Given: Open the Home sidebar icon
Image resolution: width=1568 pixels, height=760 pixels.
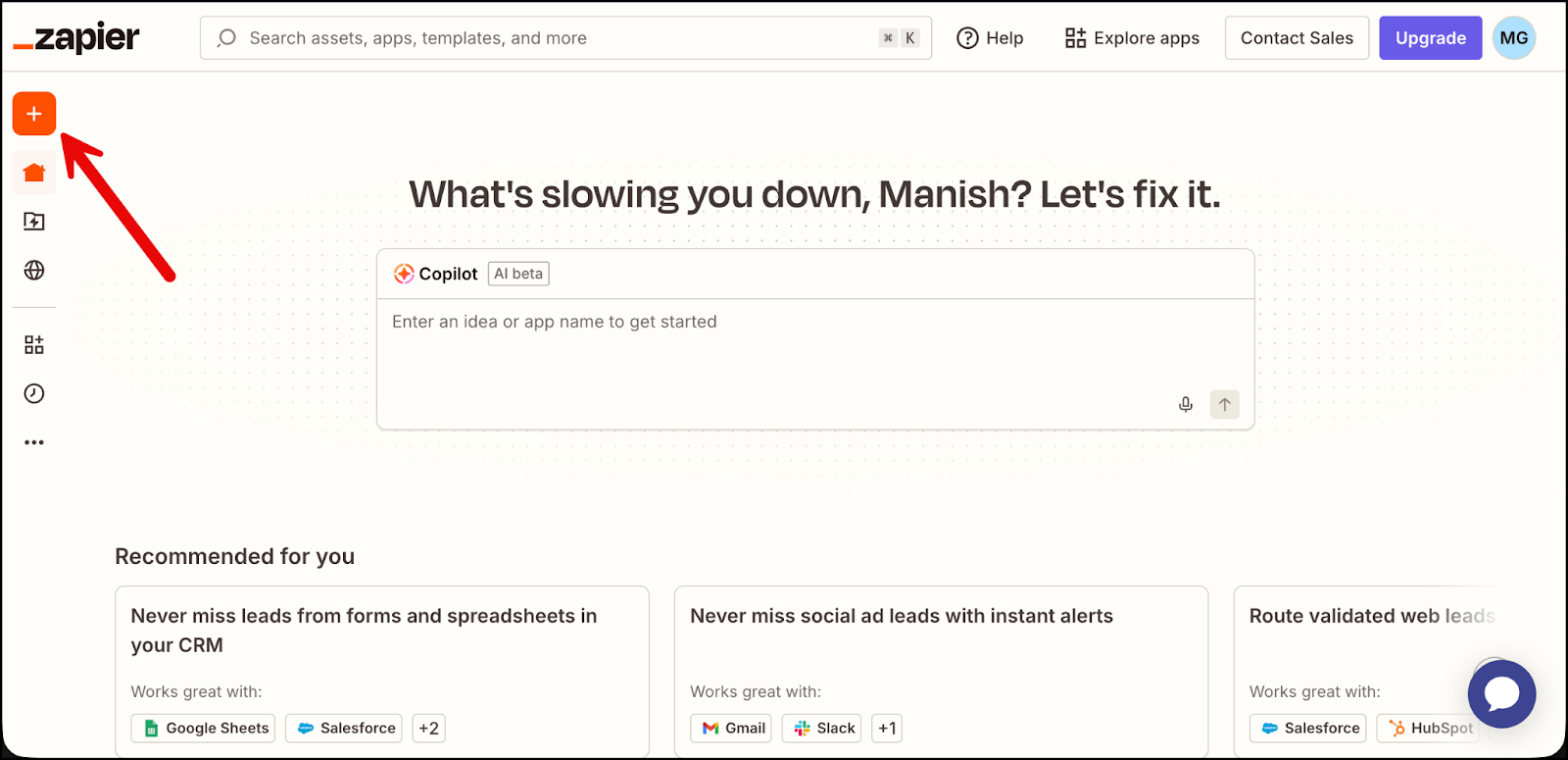Looking at the screenshot, I should click(x=34, y=173).
